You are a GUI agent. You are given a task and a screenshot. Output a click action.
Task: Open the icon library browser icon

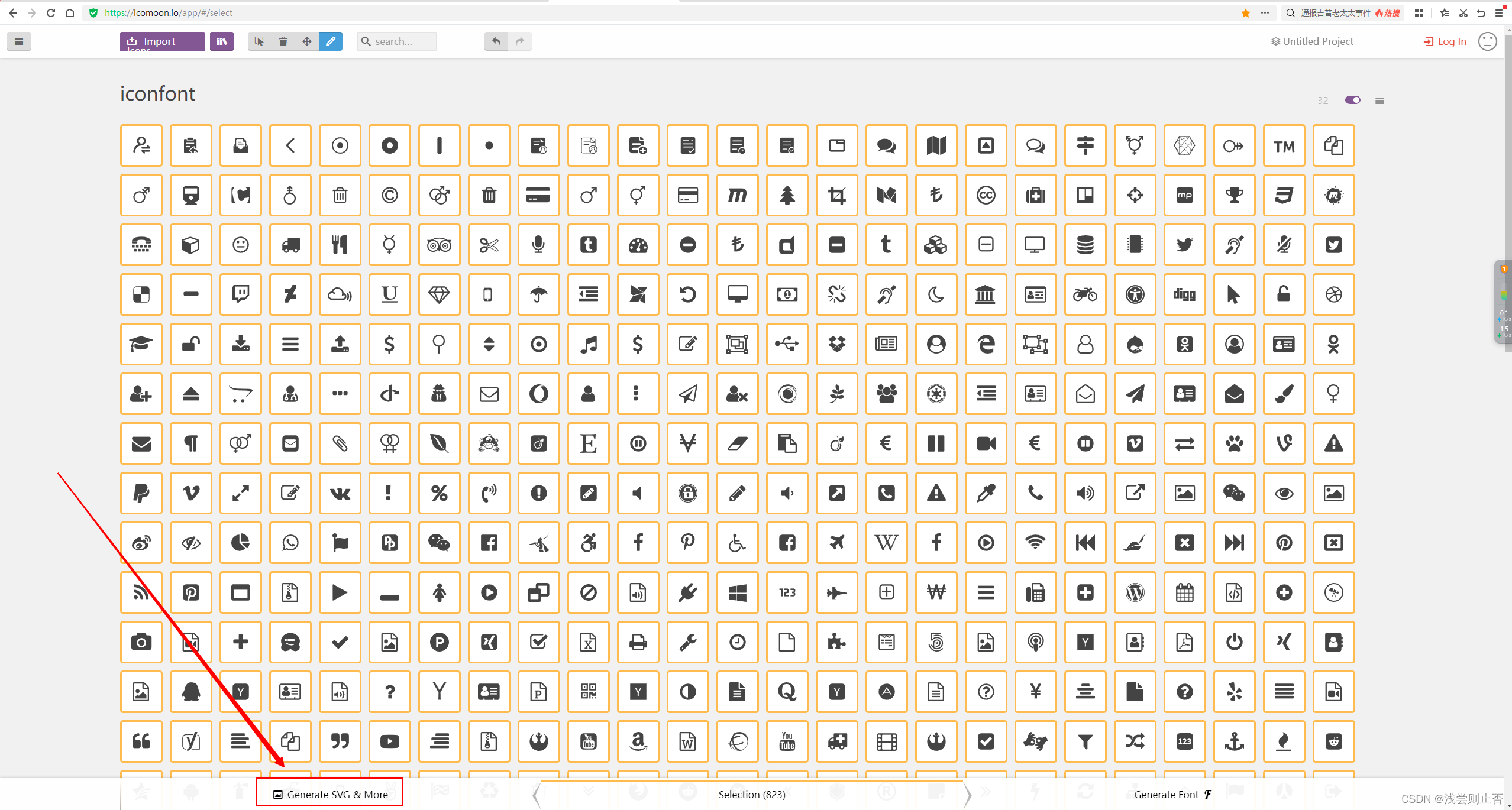click(222, 41)
